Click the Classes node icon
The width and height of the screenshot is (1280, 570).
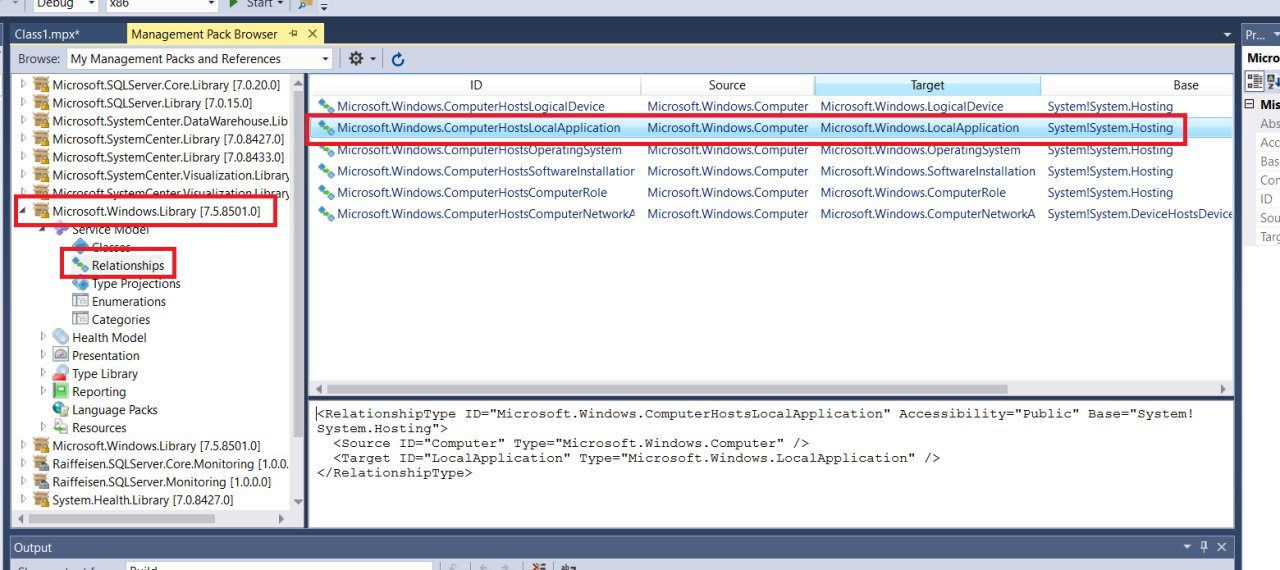pyautogui.click(x=80, y=247)
